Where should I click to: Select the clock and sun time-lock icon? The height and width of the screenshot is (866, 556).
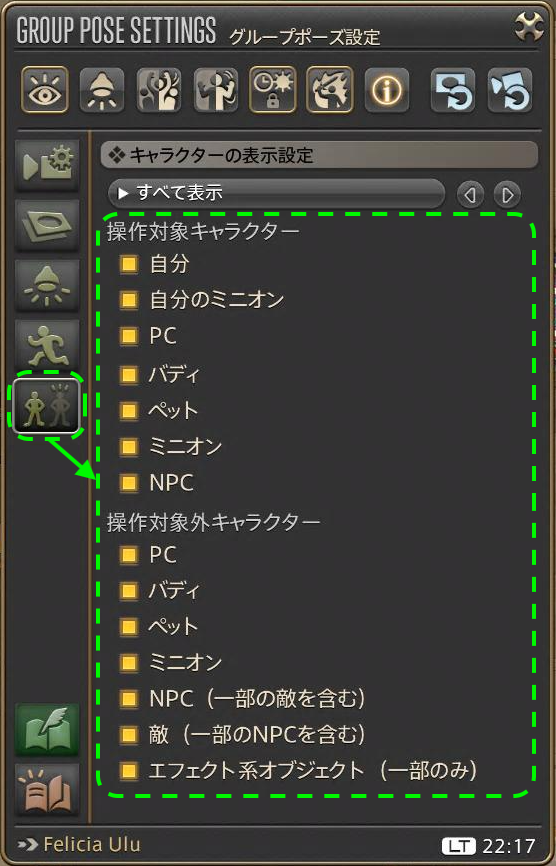(273, 90)
